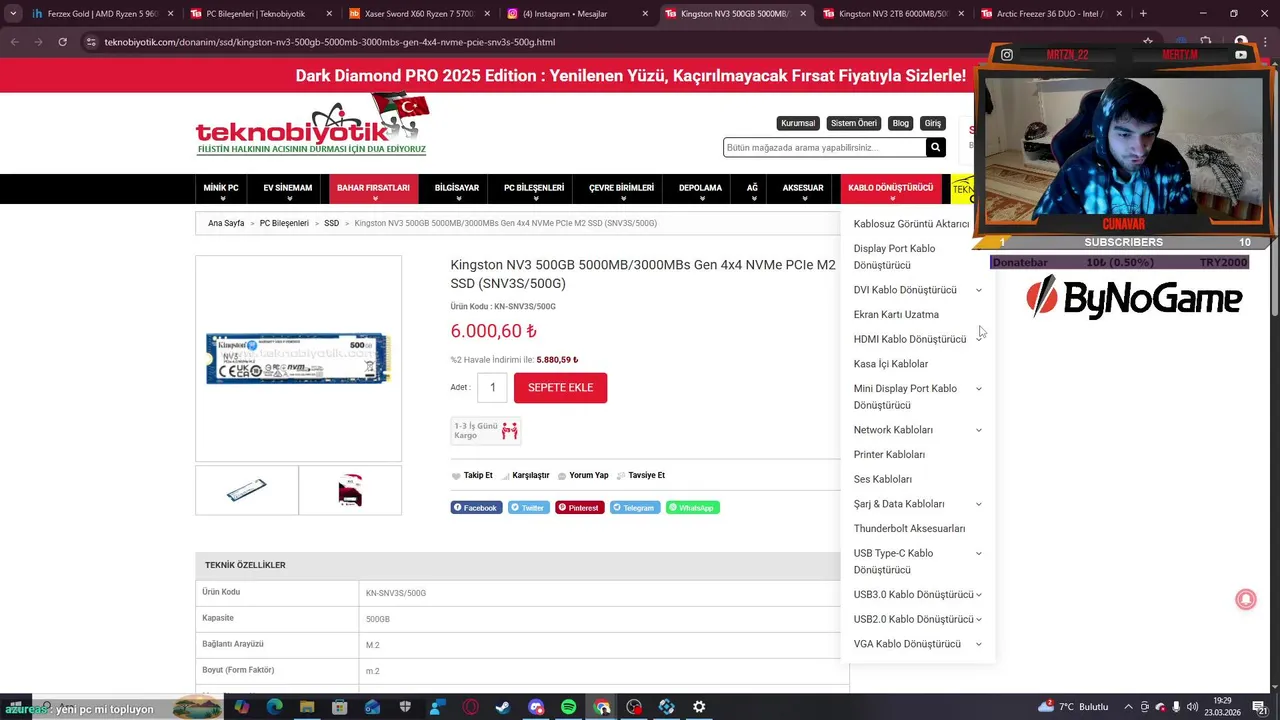This screenshot has width=1280, height=720.
Task: Share product on Pinterest
Action: [x=580, y=508]
